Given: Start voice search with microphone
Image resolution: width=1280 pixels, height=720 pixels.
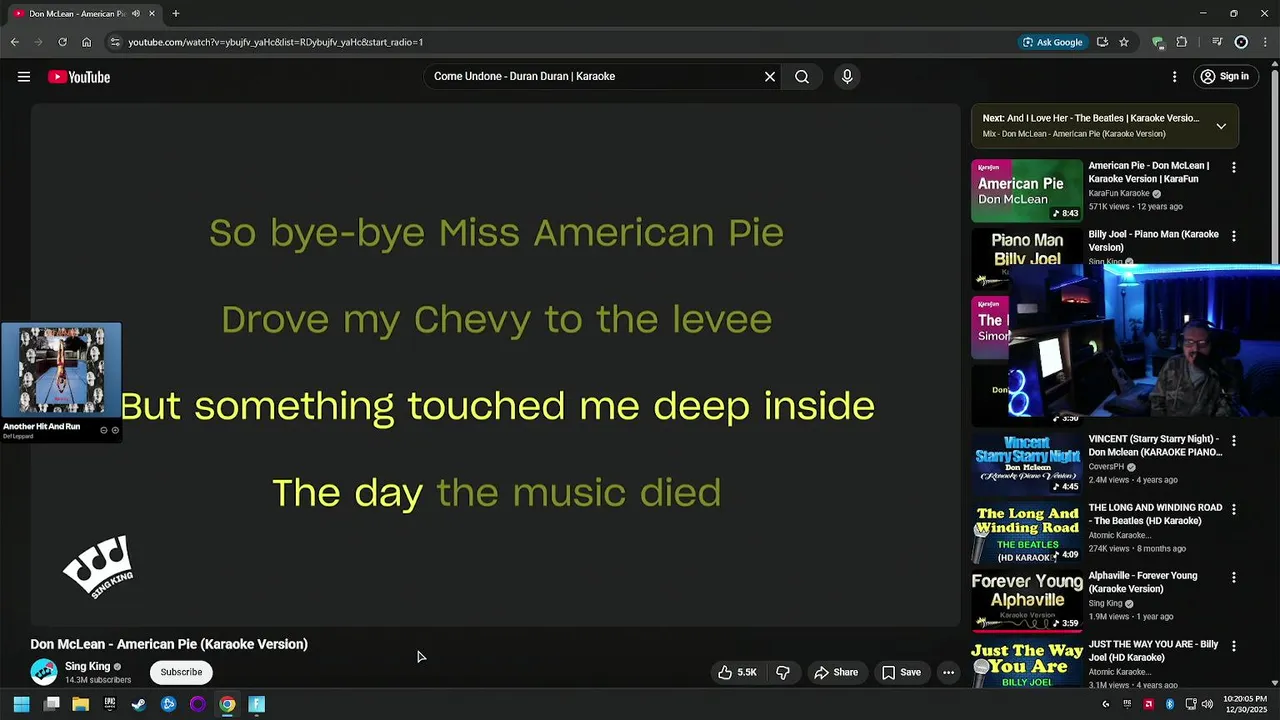Looking at the screenshot, I should [847, 77].
